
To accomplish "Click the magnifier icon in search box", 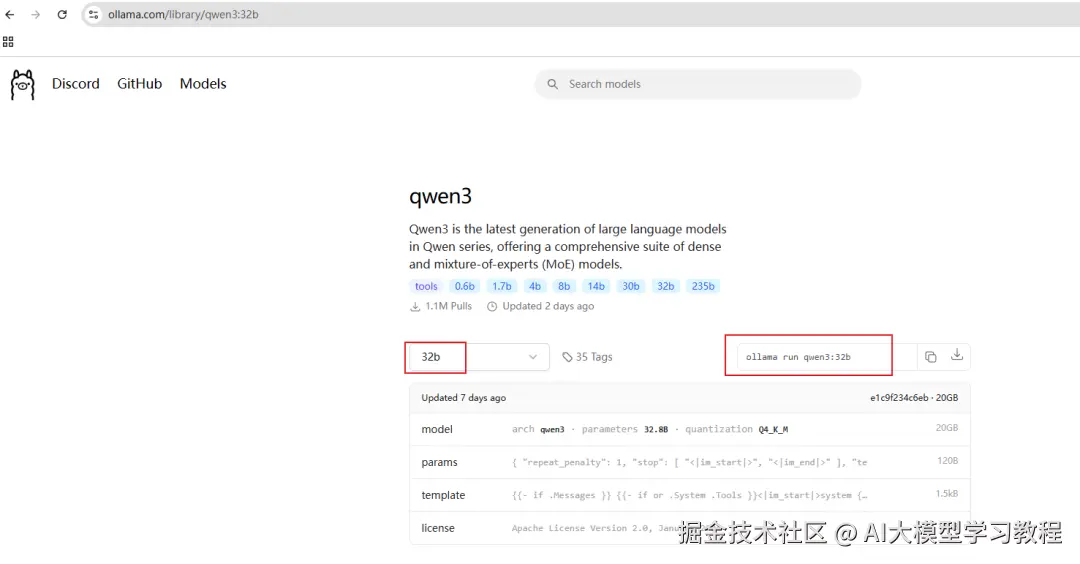I will tap(552, 84).
